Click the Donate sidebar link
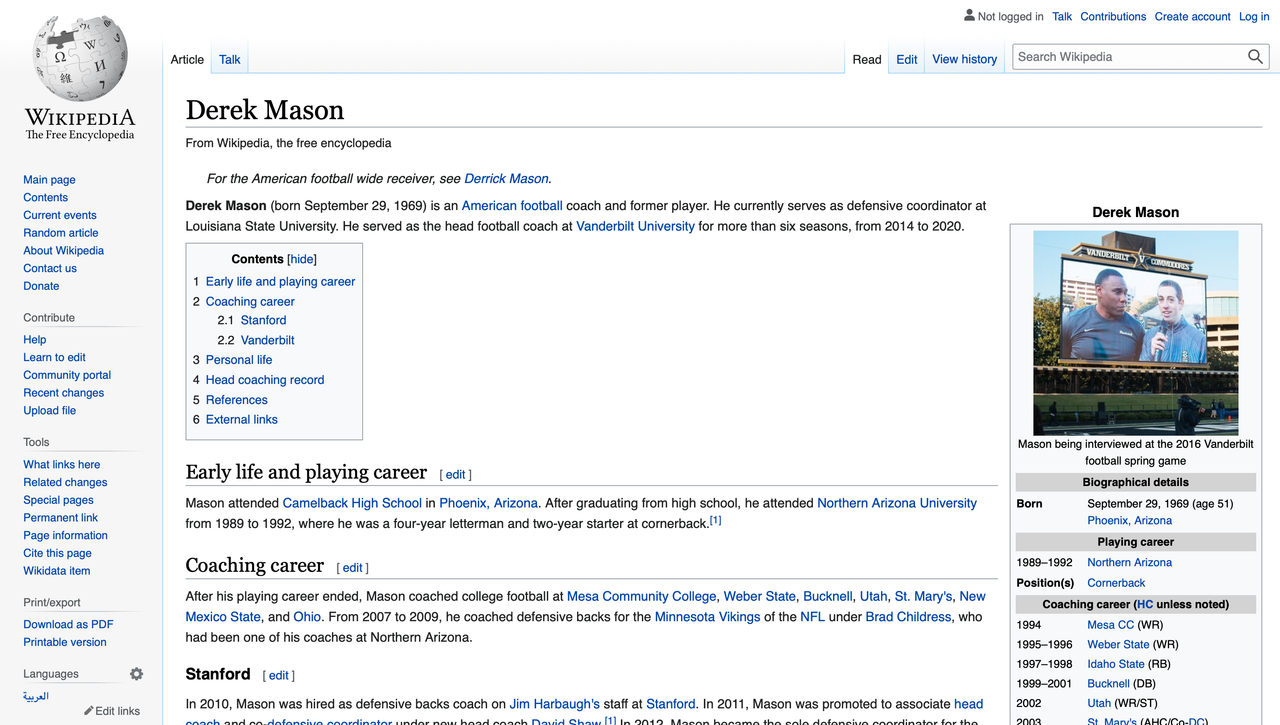The height and width of the screenshot is (725, 1280). [41, 286]
